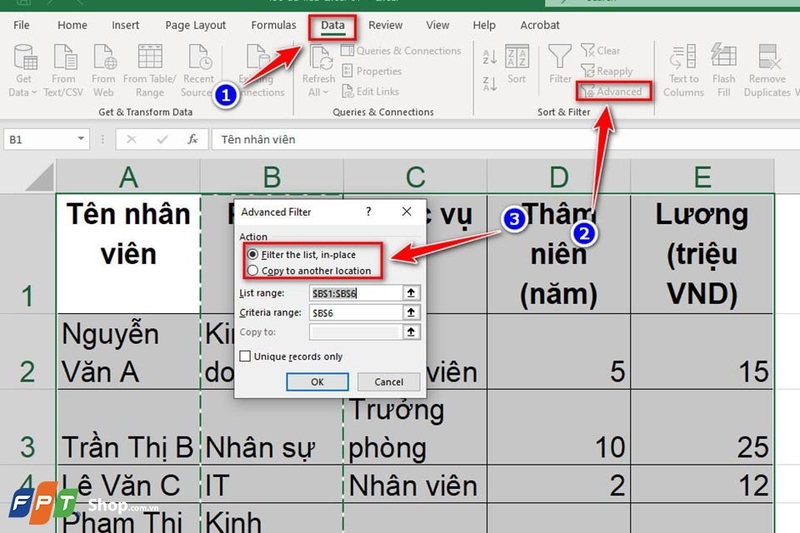
Task: Select row 2 header
Action: coord(28,352)
